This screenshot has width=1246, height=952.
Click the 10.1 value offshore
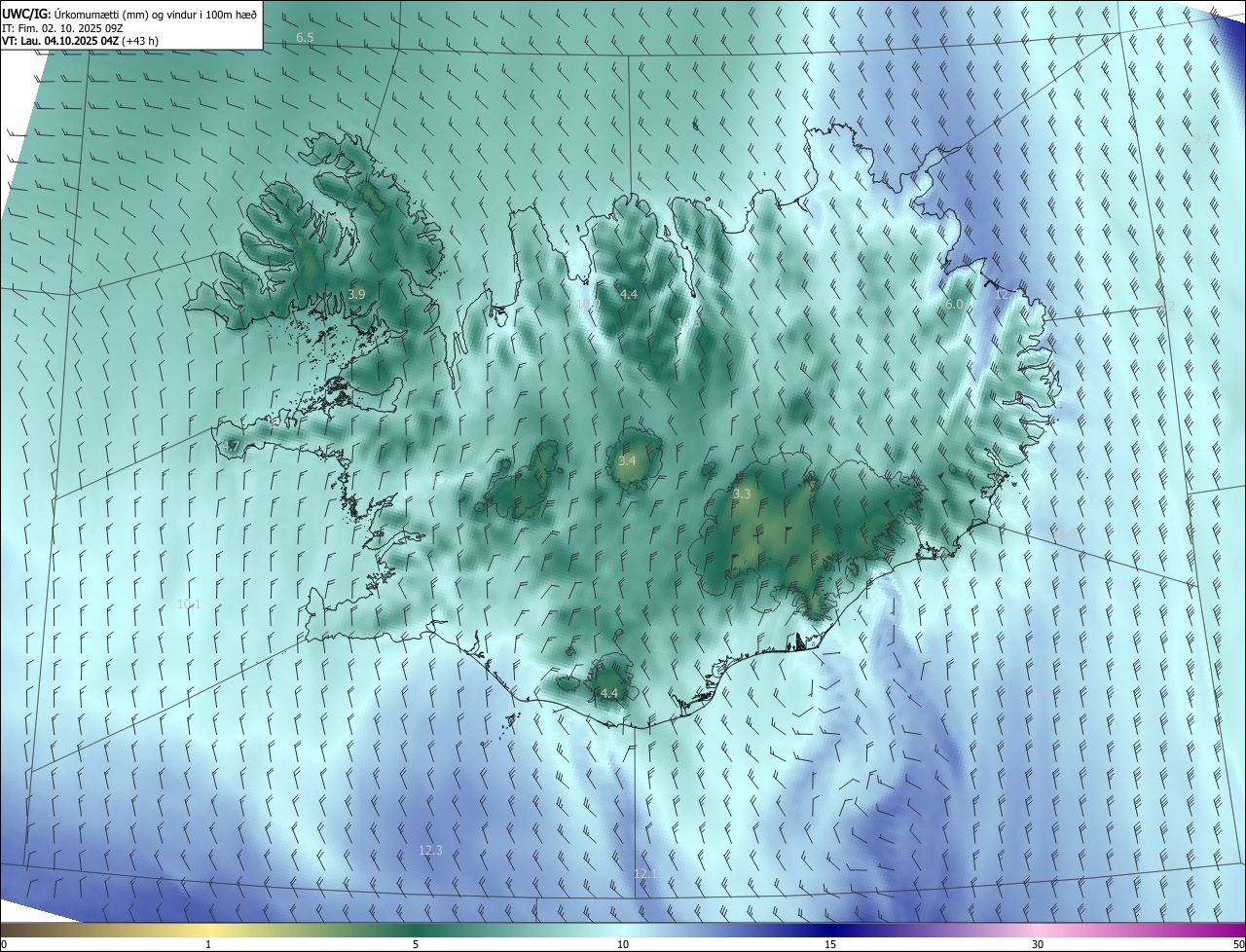[189, 604]
